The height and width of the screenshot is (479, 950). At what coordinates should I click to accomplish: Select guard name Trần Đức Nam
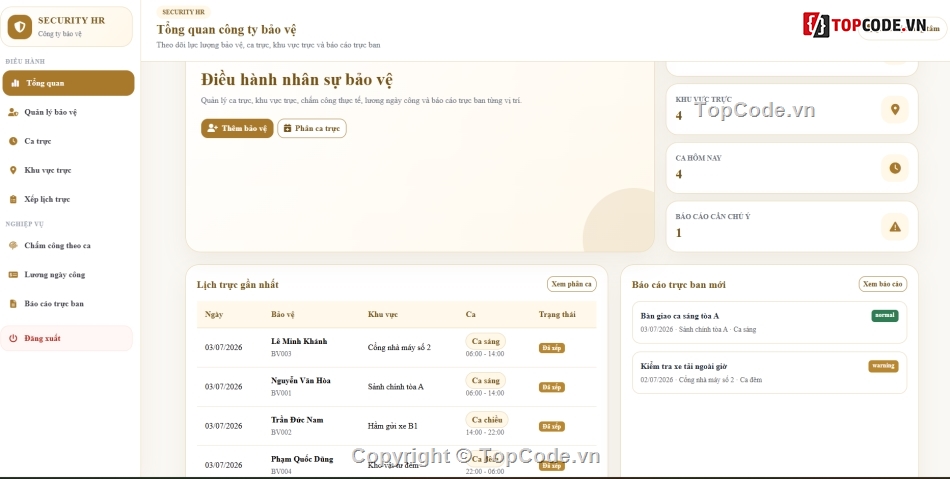pos(297,420)
